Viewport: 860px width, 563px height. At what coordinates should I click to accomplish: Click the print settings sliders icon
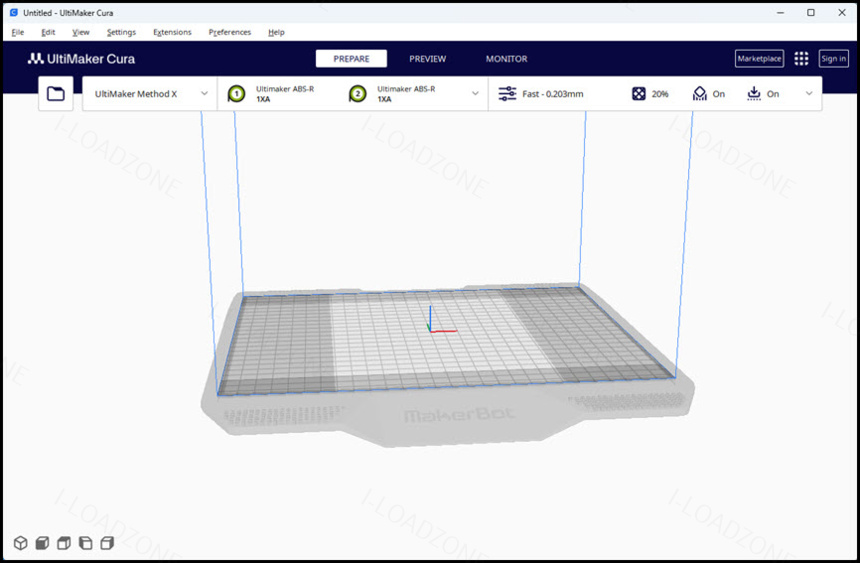pyautogui.click(x=507, y=94)
